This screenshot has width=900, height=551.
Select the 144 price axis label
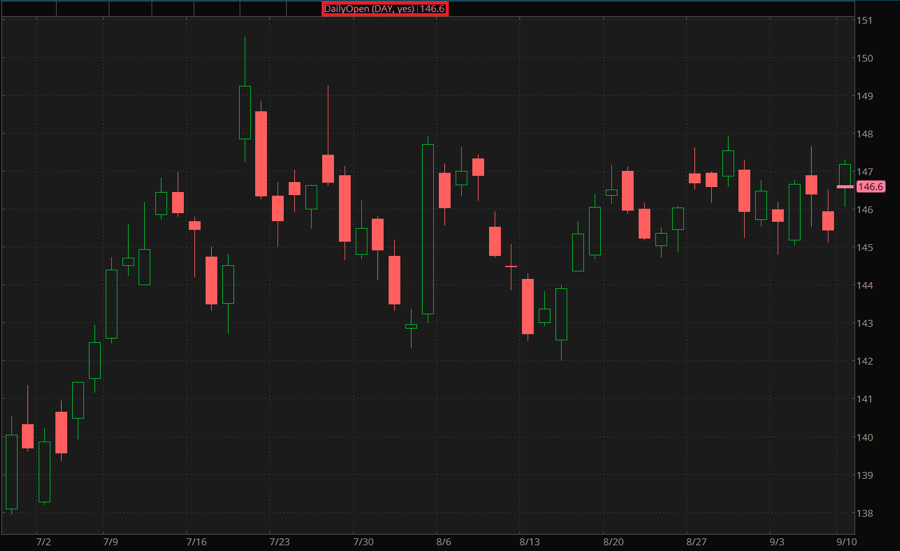tap(865, 286)
